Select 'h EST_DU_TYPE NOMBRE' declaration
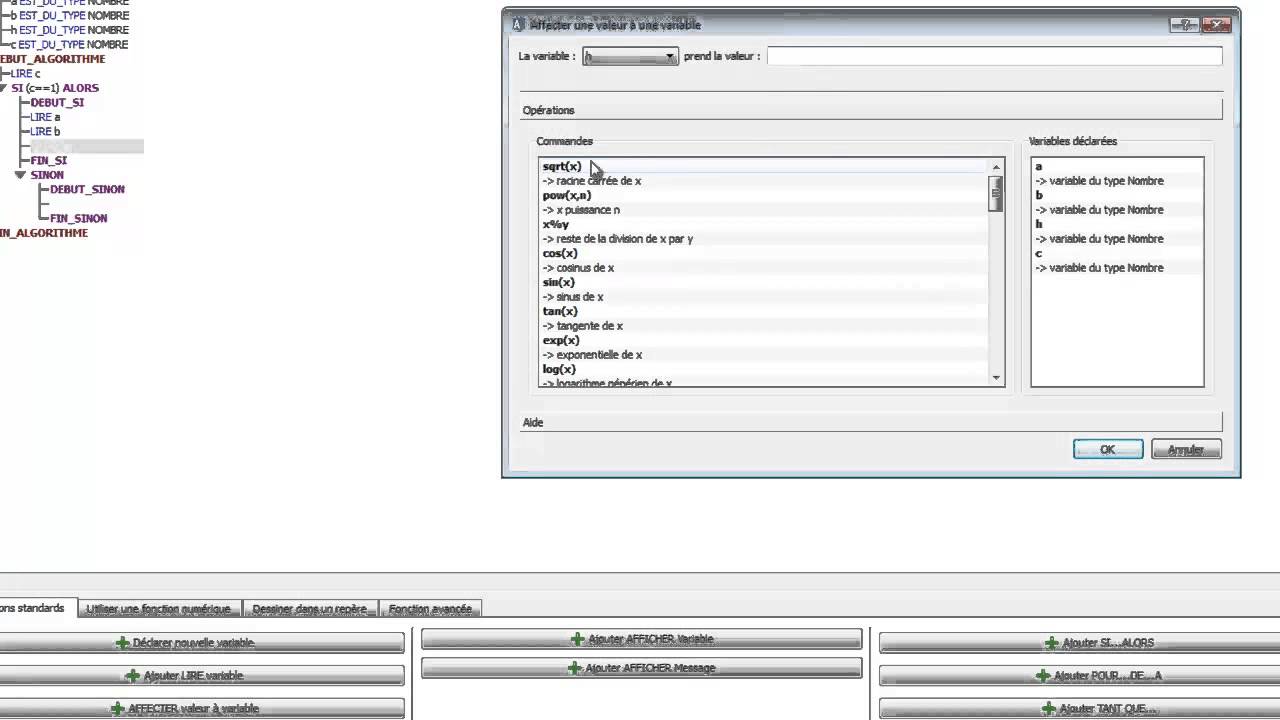The height and width of the screenshot is (720, 1280). pos(69,30)
